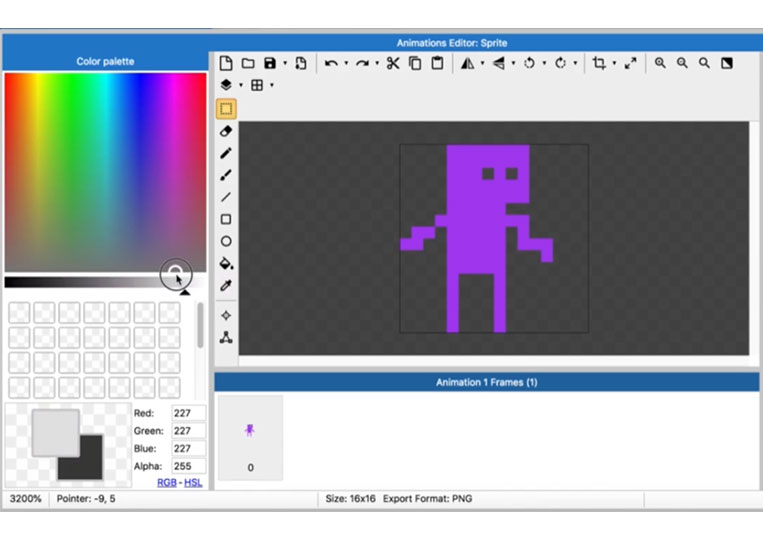This screenshot has width=763, height=541.
Task: Undo the last action
Action: click(331, 63)
